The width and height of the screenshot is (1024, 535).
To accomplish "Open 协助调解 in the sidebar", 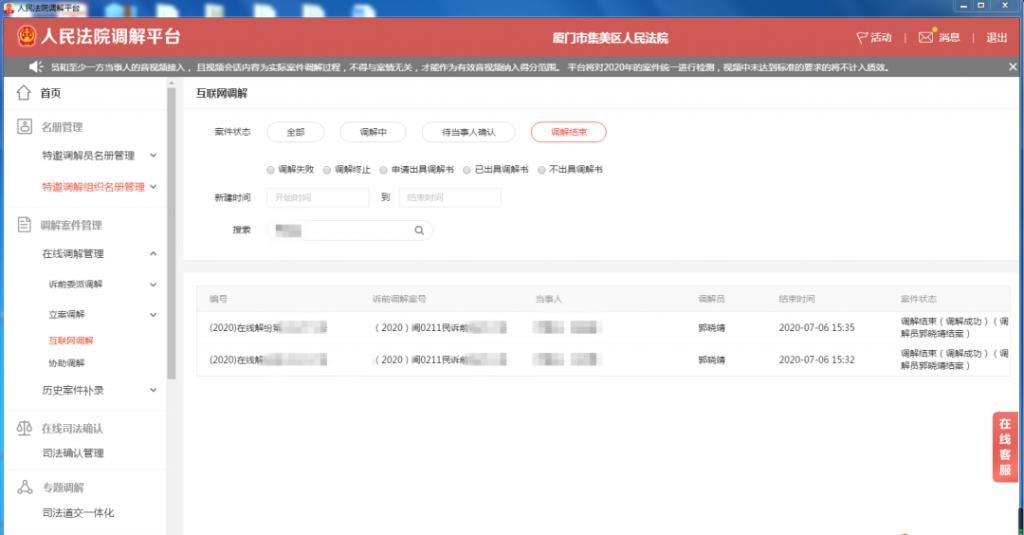I will click(x=67, y=363).
